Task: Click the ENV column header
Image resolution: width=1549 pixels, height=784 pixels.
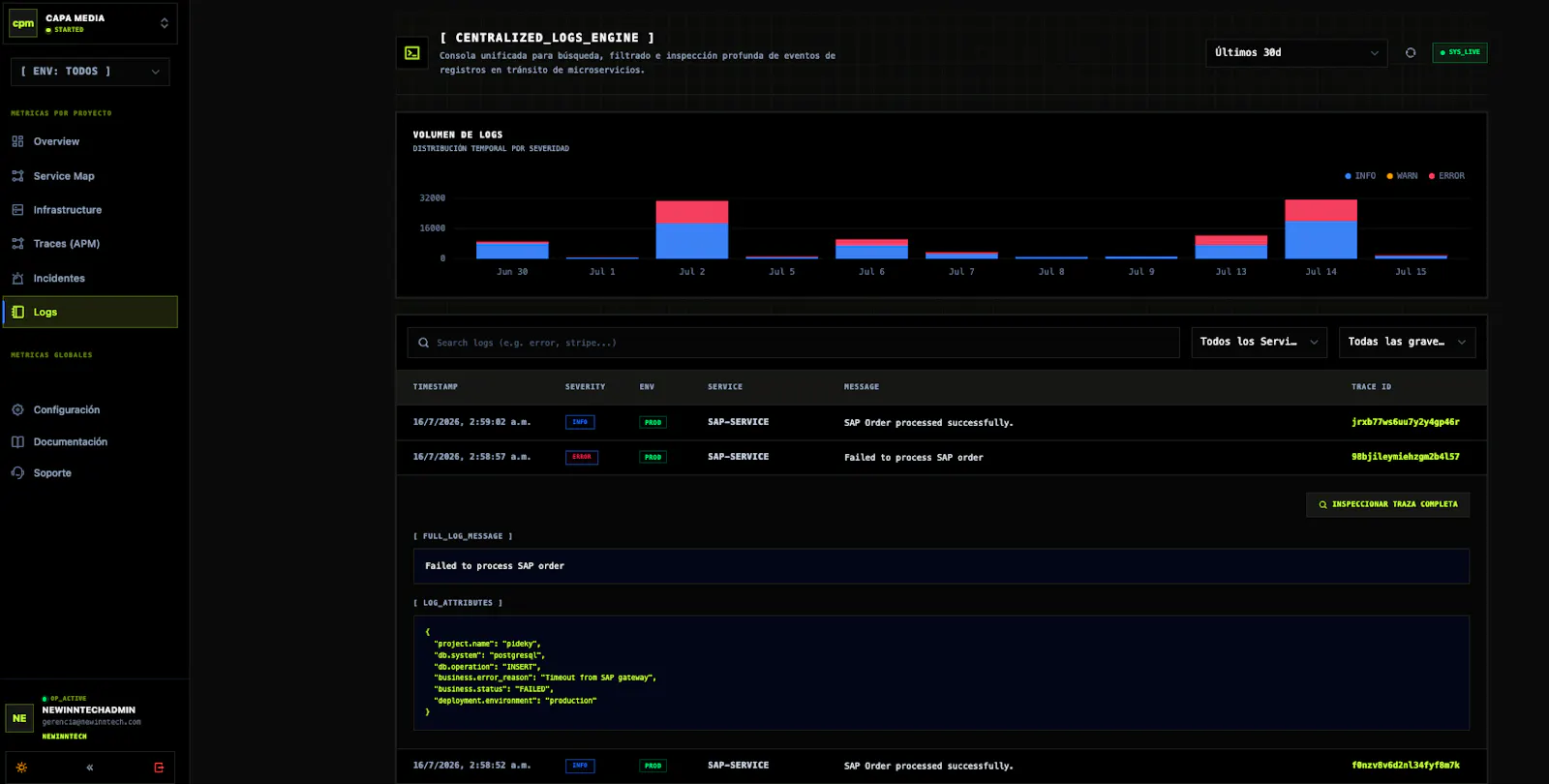Action: point(647,387)
